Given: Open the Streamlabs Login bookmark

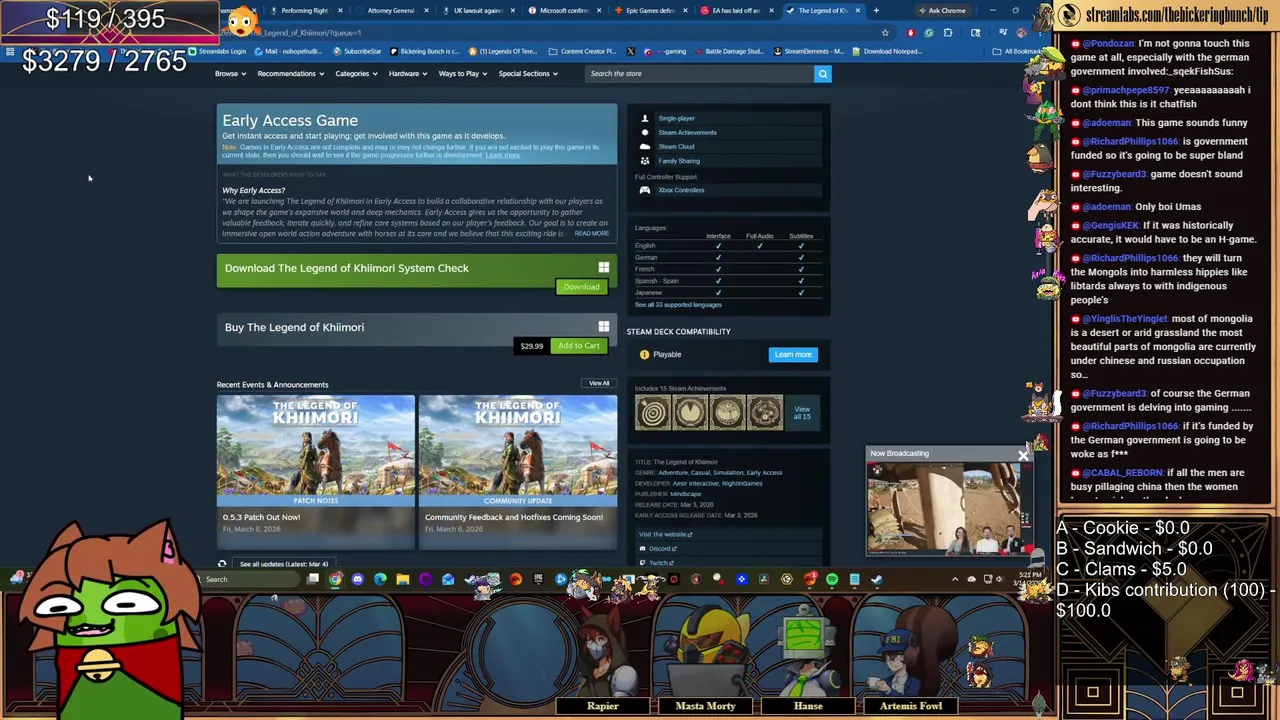Looking at the screenshot, I should click(x=217, y=51).
